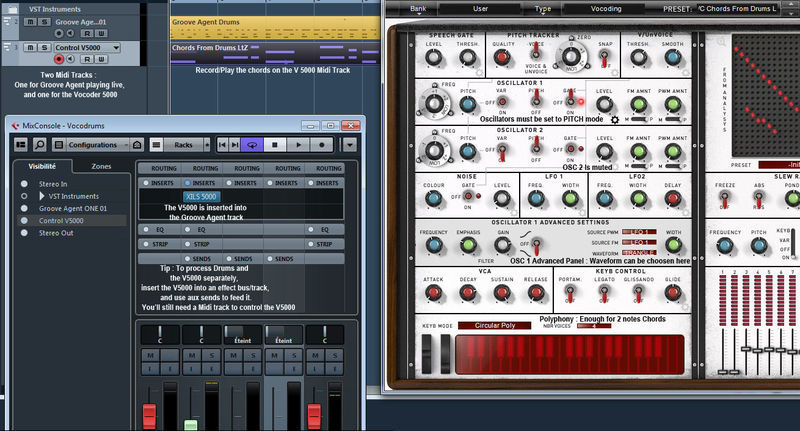The image size is (800, 431).
Task: Toggle the active blue INSERTS bypass dot
Action: [187, 183]
